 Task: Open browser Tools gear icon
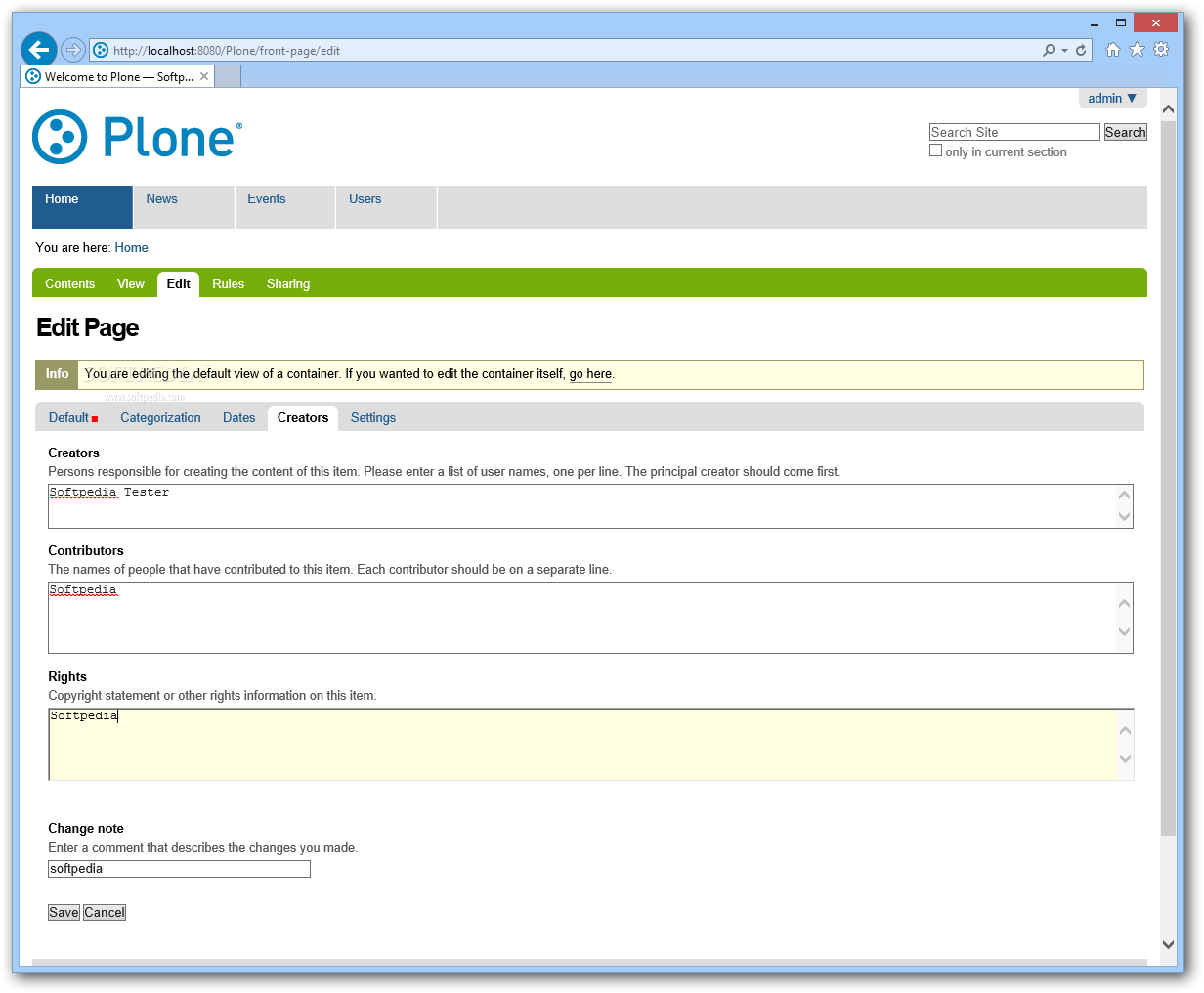1161,50
